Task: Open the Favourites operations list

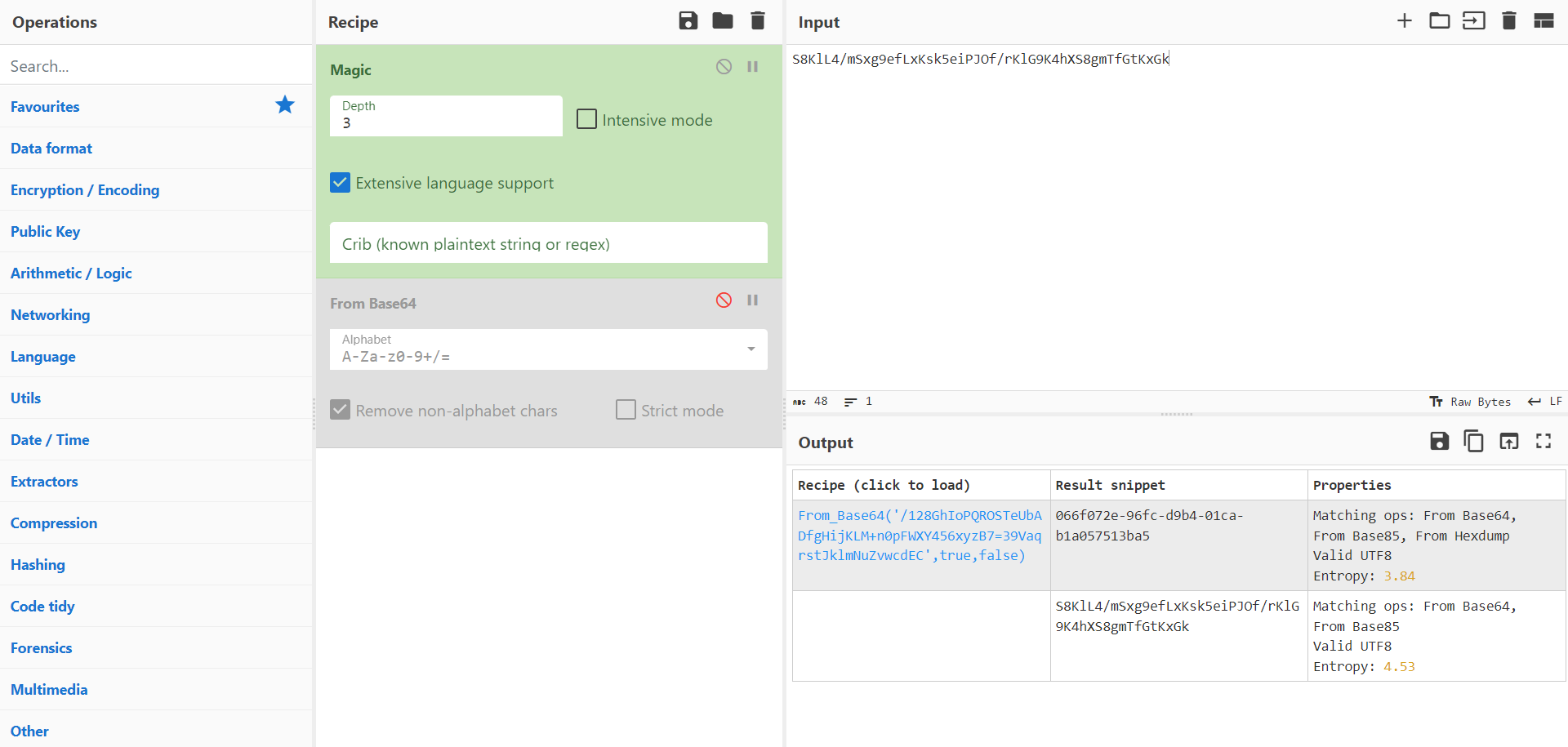Action: [x=45, y=107]
